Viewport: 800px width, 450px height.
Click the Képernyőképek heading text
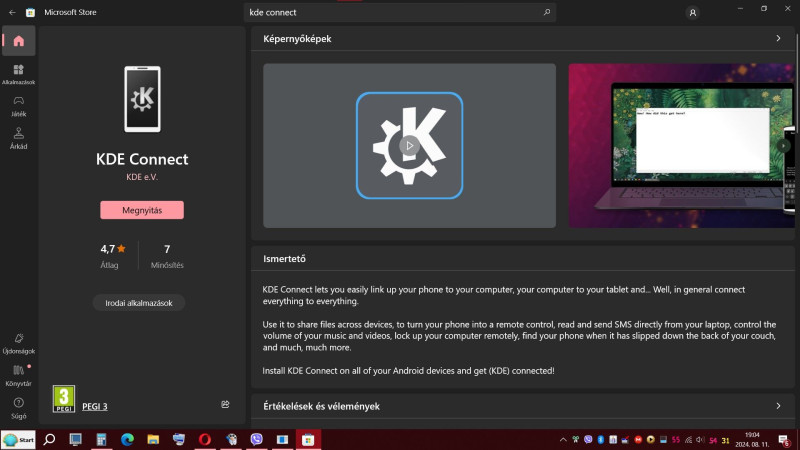pos(297,39)
